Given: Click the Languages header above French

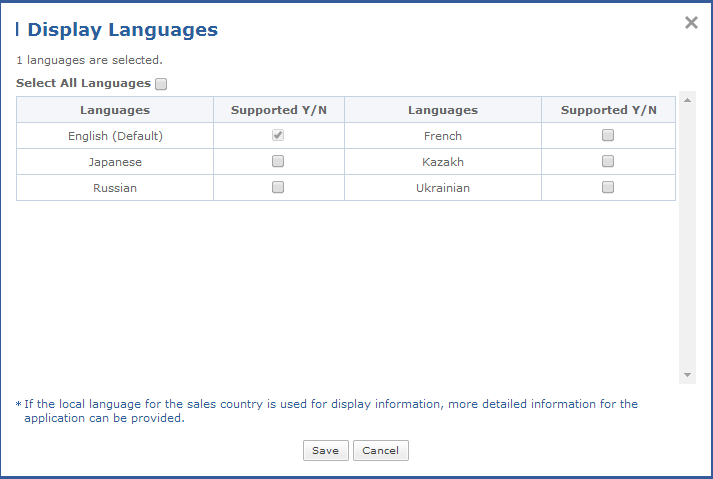Looking at the screenshot, I should click(x=443, y=110).
